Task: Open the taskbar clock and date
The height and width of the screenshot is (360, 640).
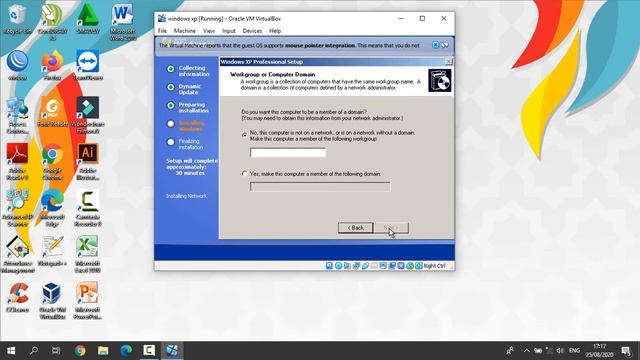Action: click(x=599, y=351)
